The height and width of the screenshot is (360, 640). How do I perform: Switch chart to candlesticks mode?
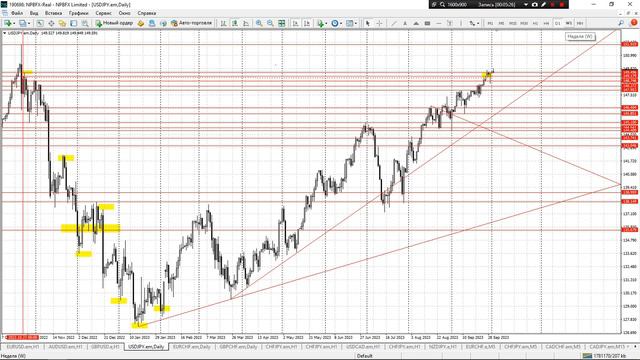click(235, 23)
